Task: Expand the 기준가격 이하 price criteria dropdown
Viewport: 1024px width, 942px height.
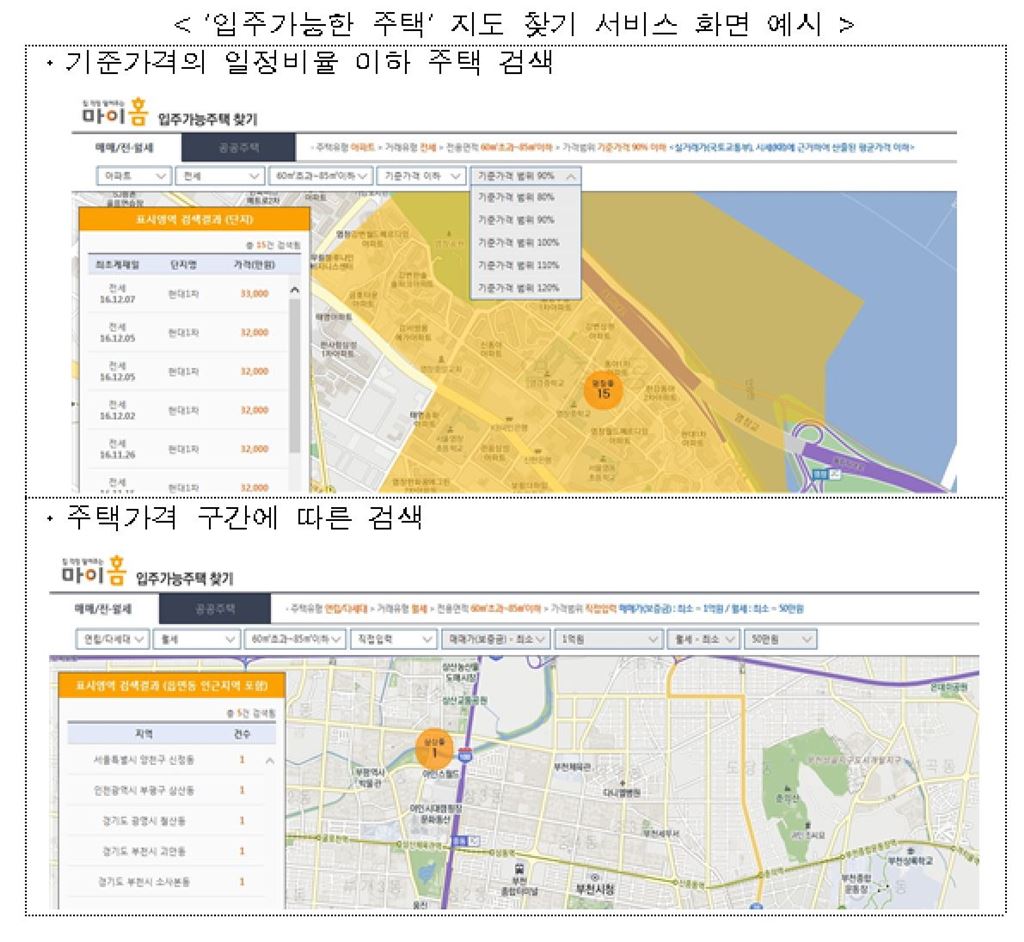Action: pyautogui.click(x=422, y=176)
